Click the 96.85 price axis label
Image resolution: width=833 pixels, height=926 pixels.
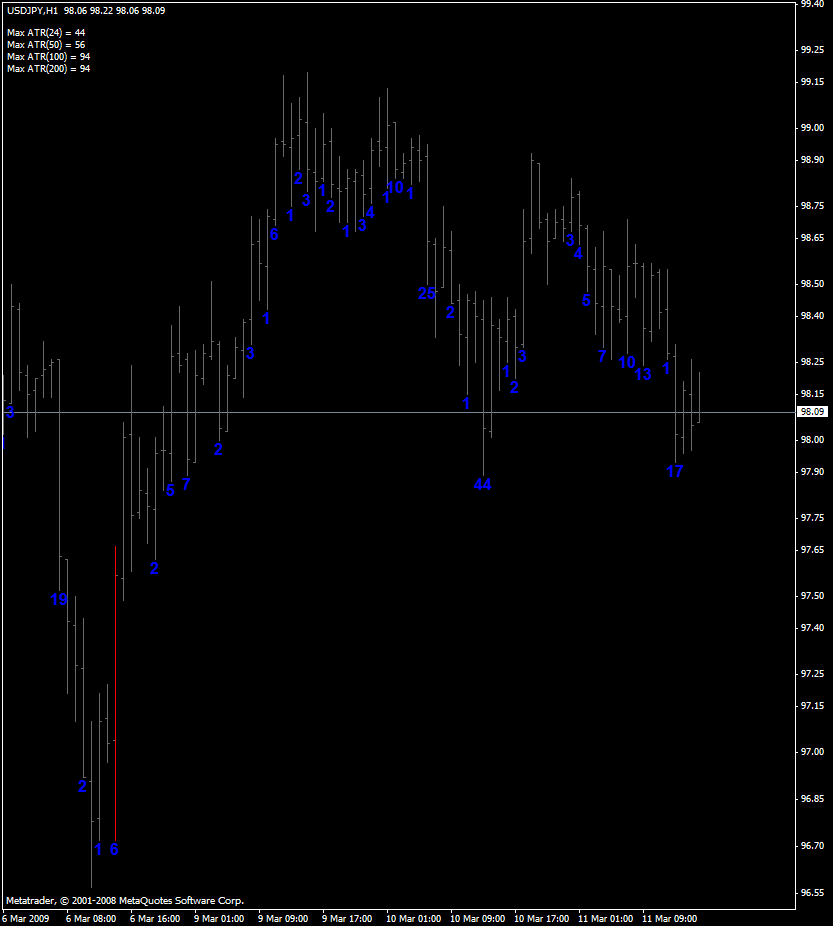coord(812,799)
